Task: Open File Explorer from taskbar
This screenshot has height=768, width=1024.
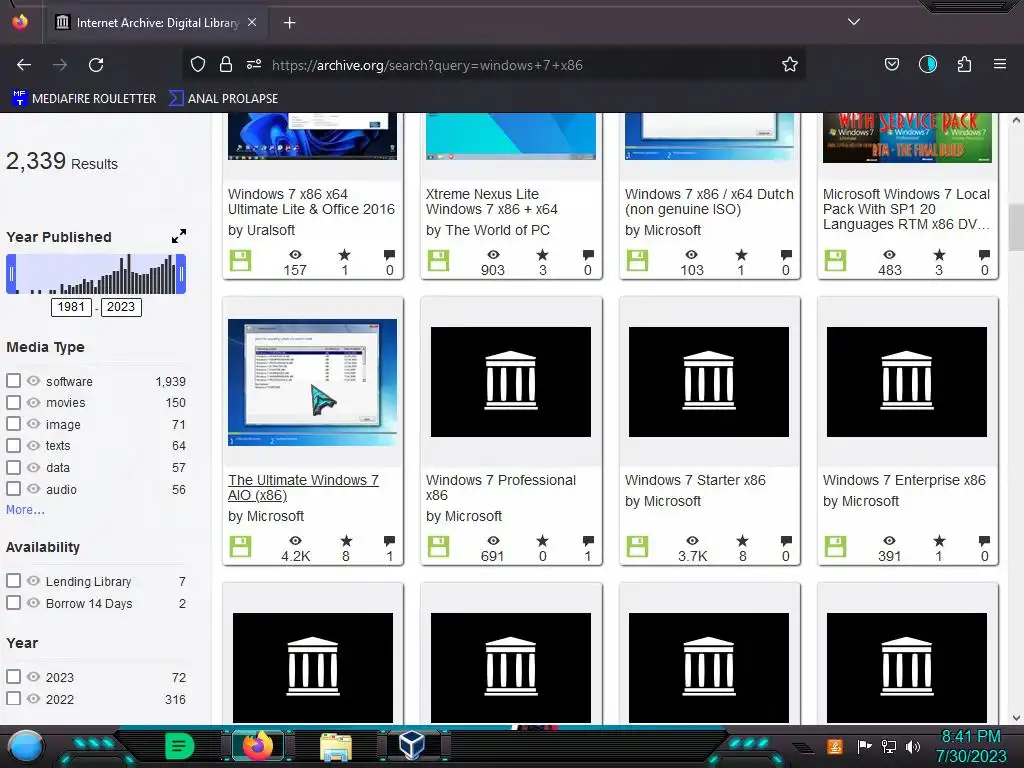Action: click(x=336, y=747)
